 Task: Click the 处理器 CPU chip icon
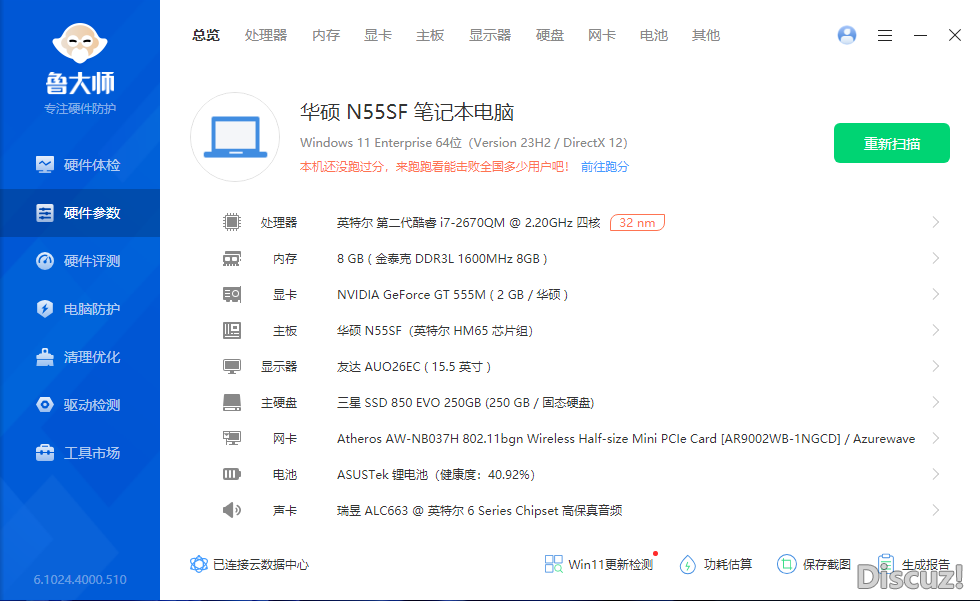coord(232,222)
